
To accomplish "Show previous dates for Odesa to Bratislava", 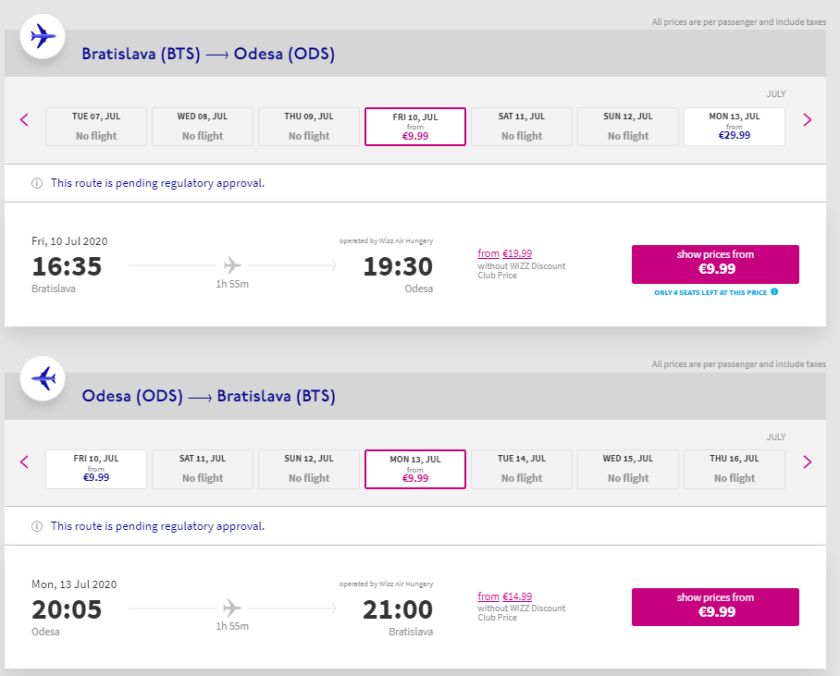I will pyautogui.click(x=25, y=462).
